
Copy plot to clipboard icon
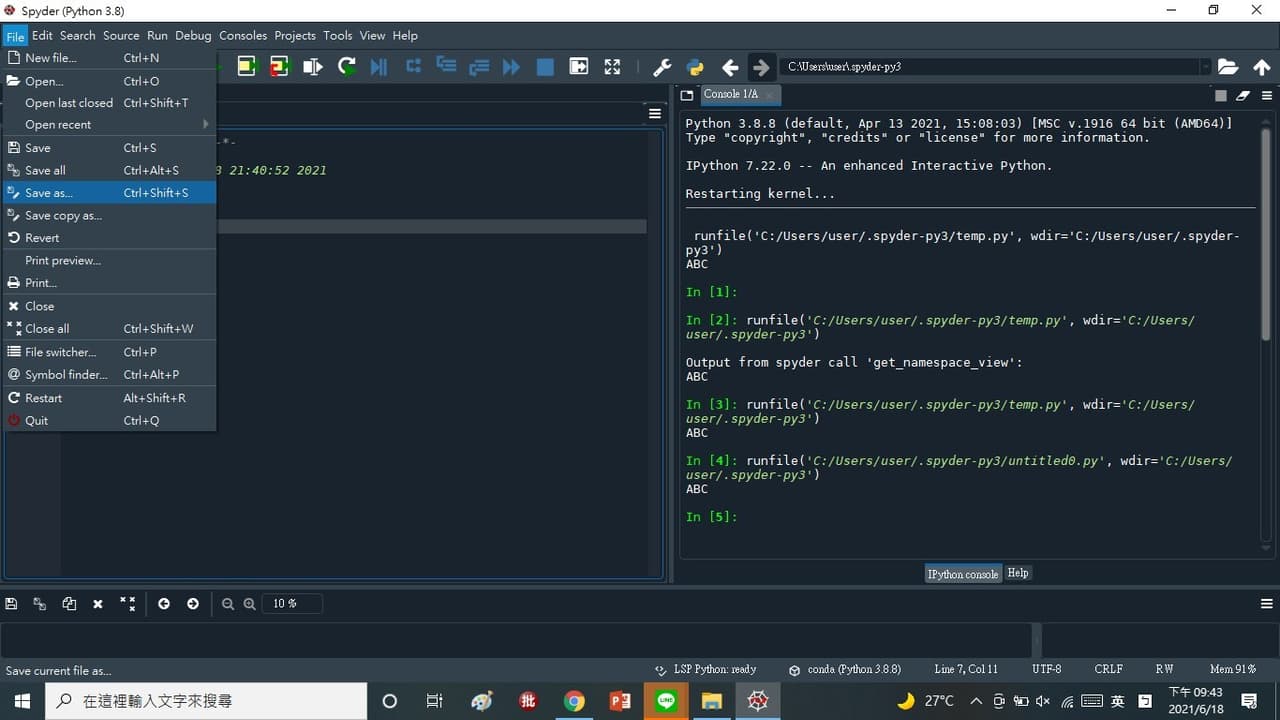pyautogui.click(x=69, y=604)
